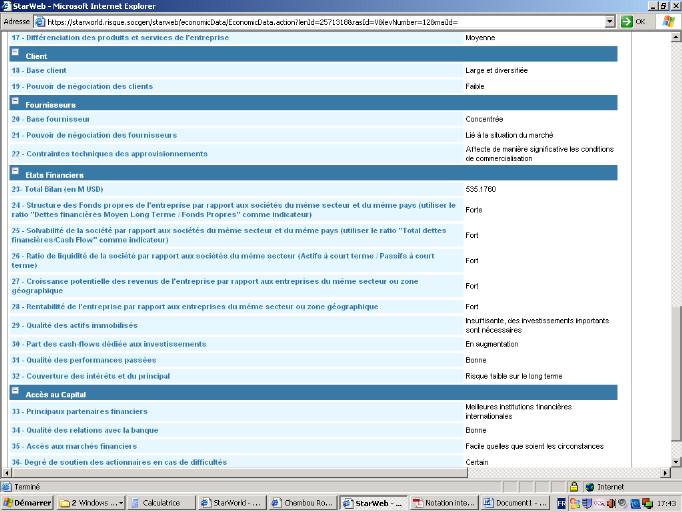The height and width of the screenshot is (512, 682).
Task: Click '36- Degré de soutien des actionnaires' row
Action: point(119,462)
